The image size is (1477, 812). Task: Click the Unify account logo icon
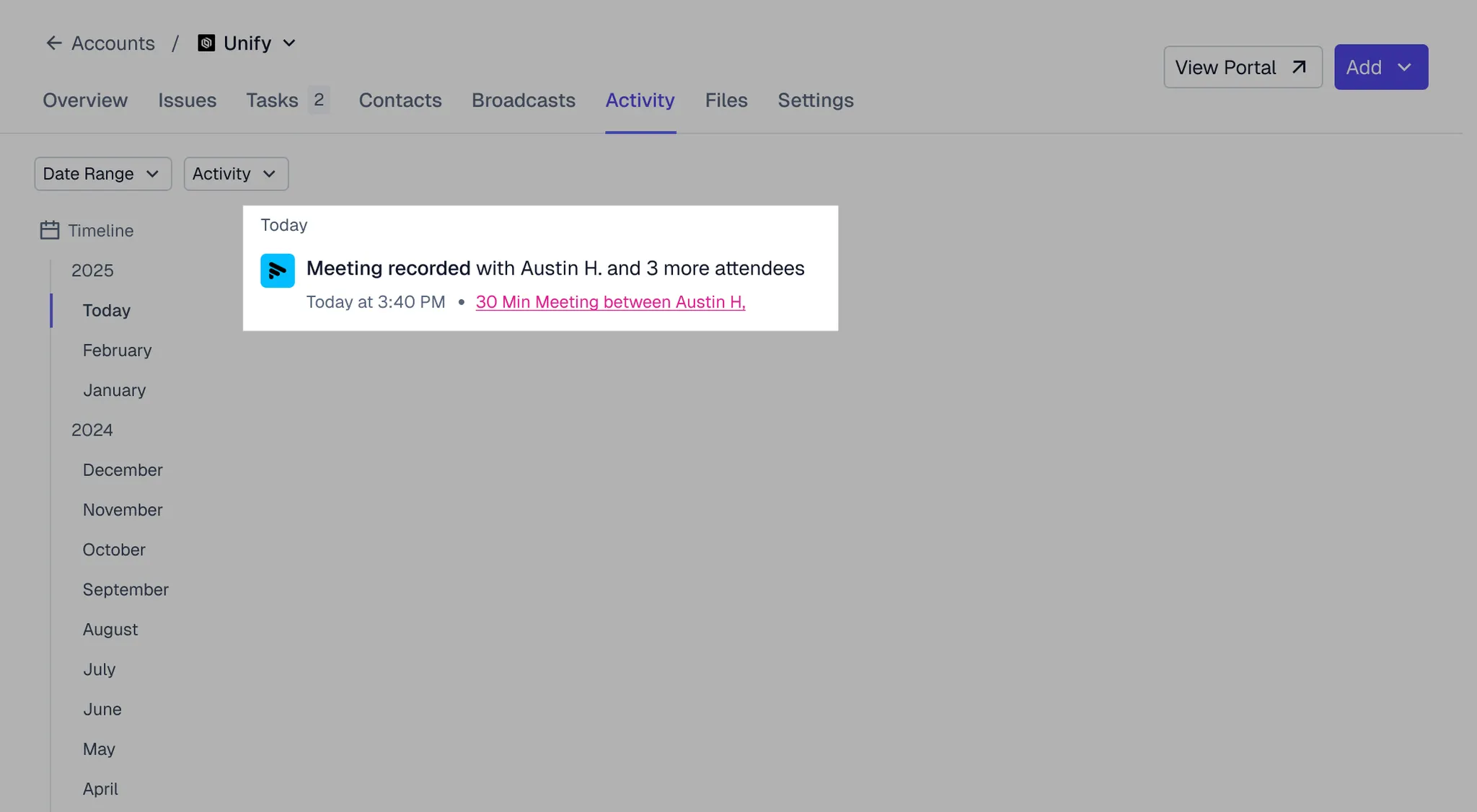(x=206, y=43)
